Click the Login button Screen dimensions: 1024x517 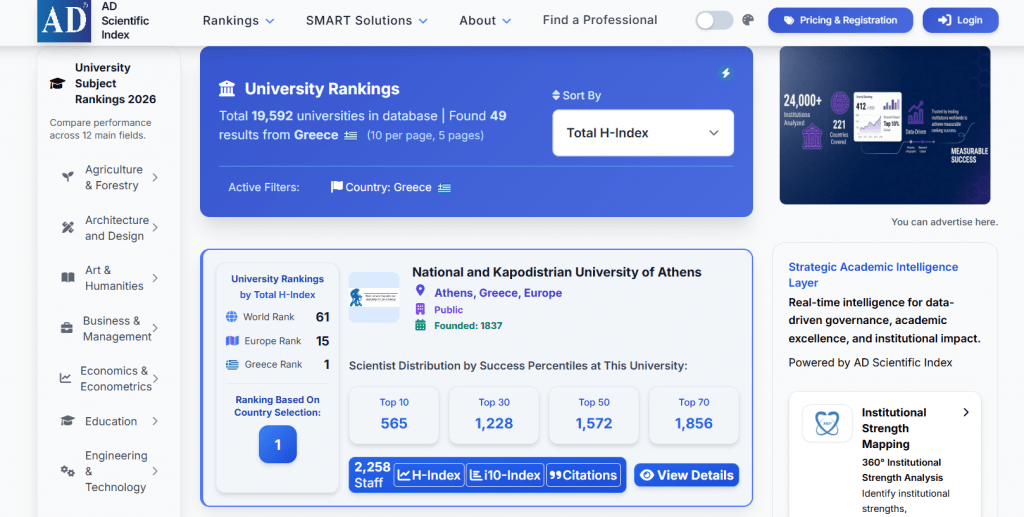click(960, 20)
